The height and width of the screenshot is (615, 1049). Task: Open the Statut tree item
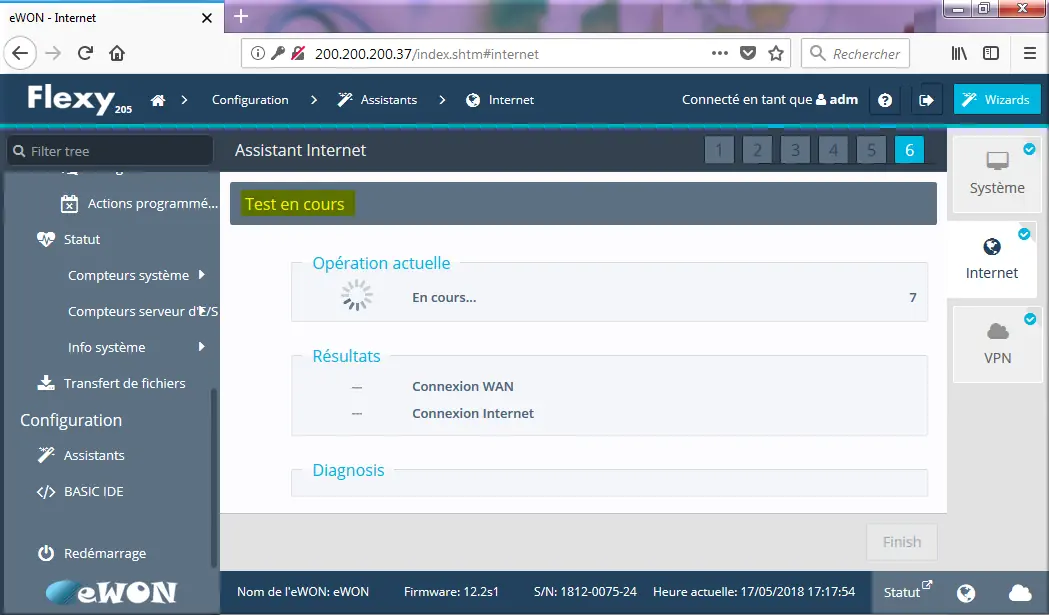pos(82,239)
